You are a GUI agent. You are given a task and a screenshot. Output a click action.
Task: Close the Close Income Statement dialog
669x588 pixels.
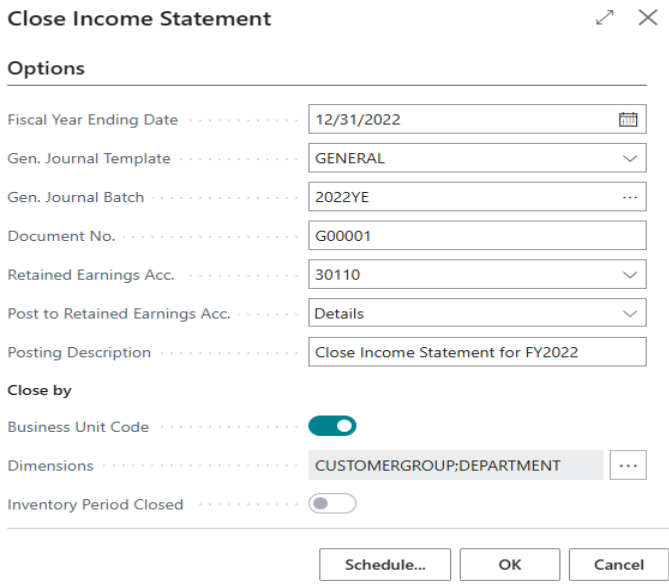[x=647, y=19]
